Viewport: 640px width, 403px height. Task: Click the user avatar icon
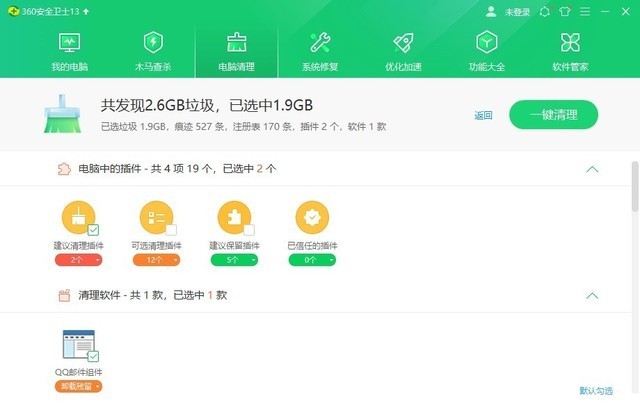click(491, 11)
